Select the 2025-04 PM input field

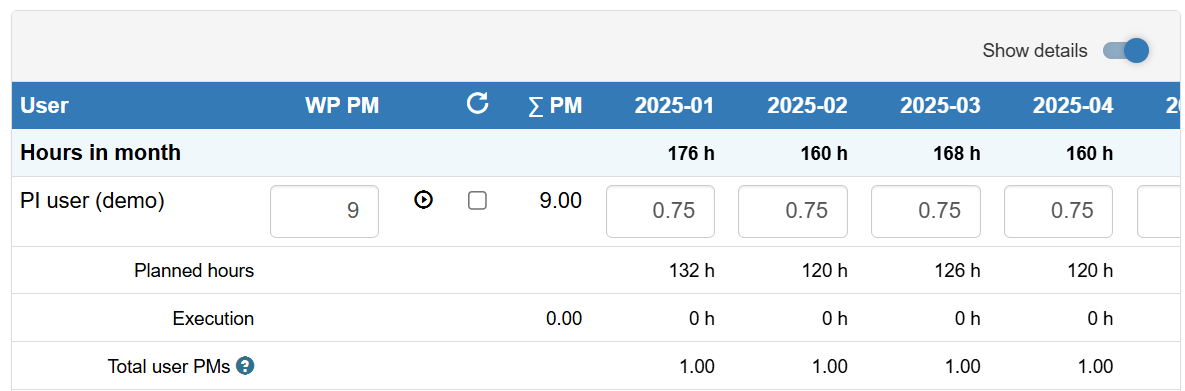tap(1058, 211)
